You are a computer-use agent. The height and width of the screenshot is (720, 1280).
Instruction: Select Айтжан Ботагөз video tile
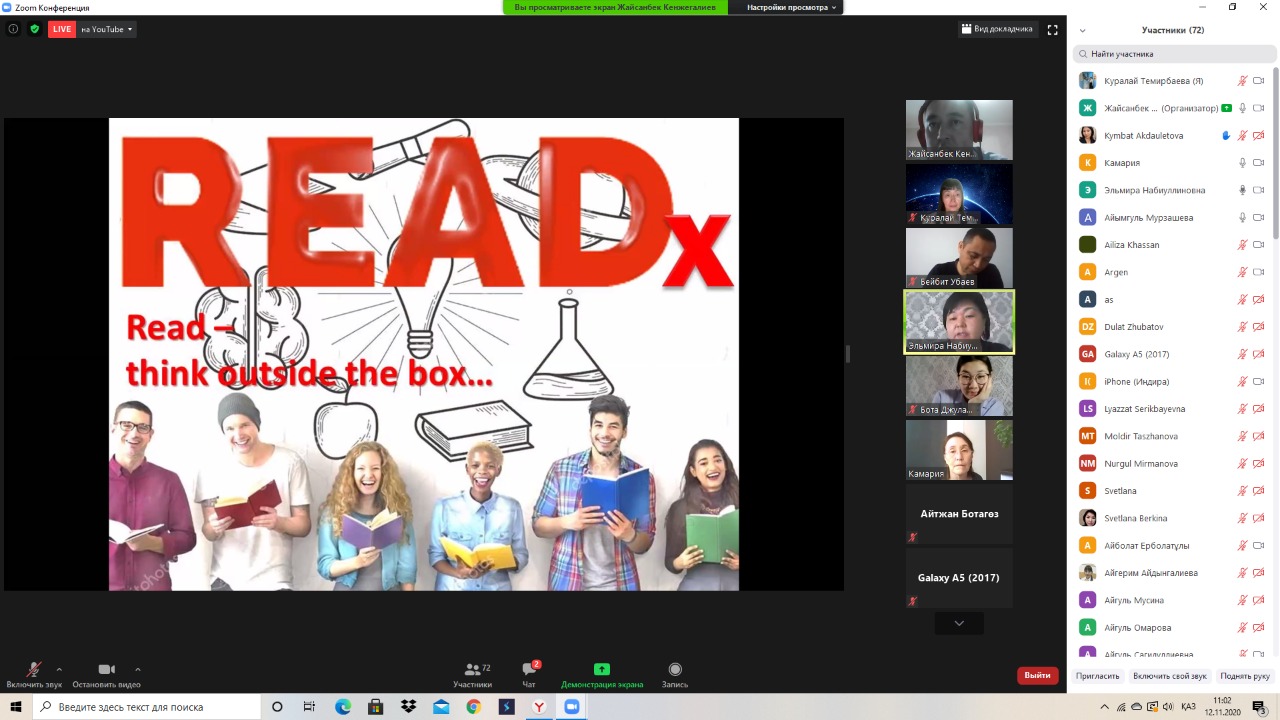[959, 514]
